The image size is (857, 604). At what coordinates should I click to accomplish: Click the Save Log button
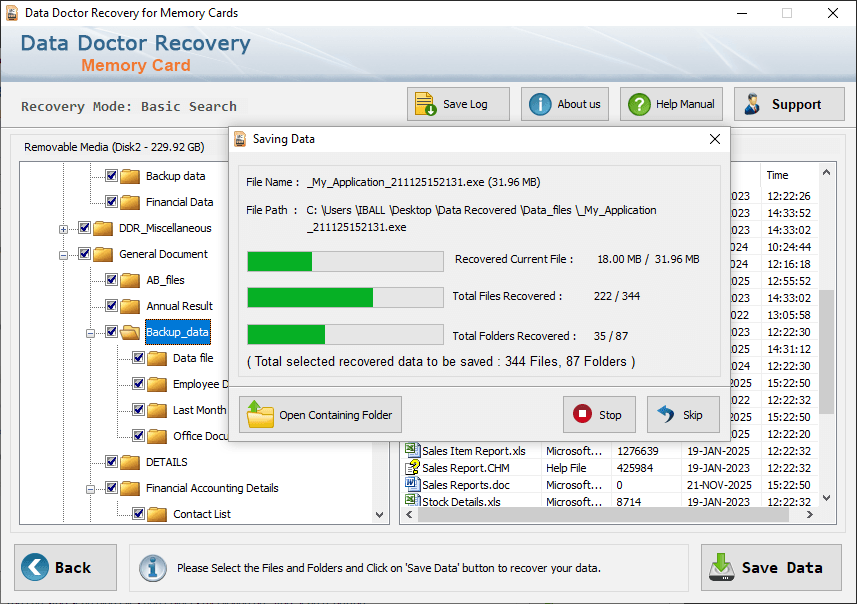[458, 104]
